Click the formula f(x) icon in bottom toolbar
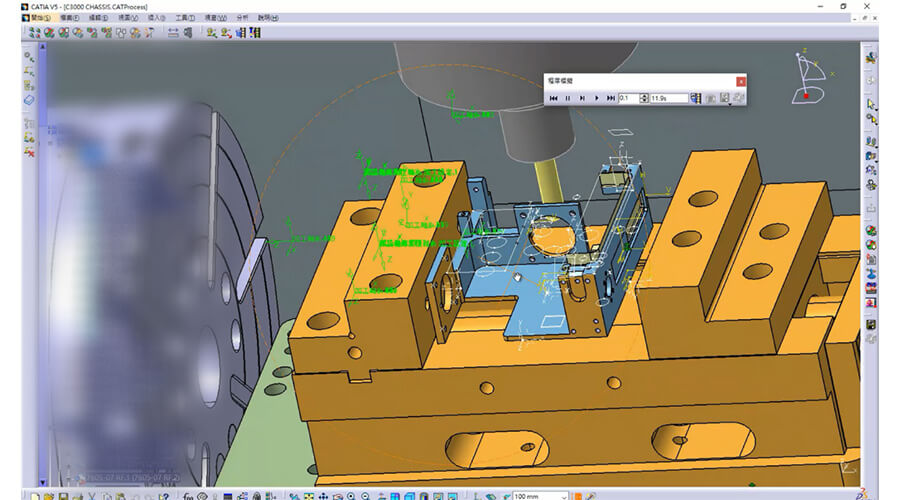The height and width of the screenshot is (500, 900). 188,496
